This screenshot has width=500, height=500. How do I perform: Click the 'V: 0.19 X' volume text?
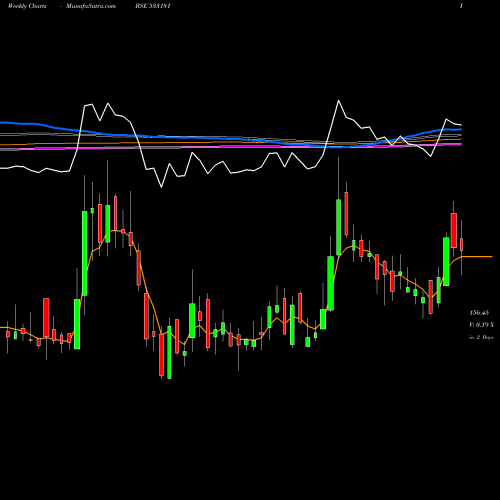tap(481, 325)
